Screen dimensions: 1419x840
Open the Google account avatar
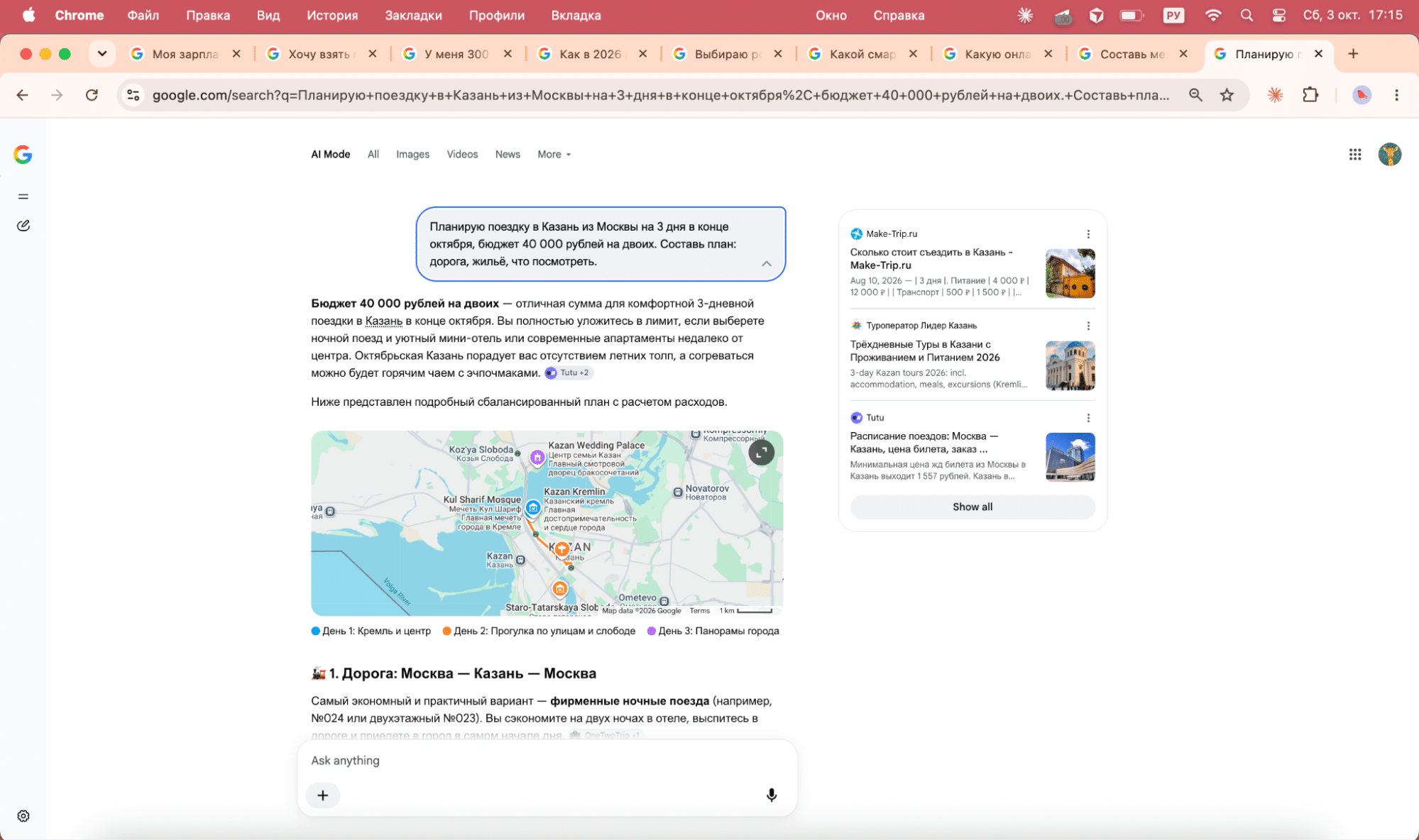(x=1390, y=154)
